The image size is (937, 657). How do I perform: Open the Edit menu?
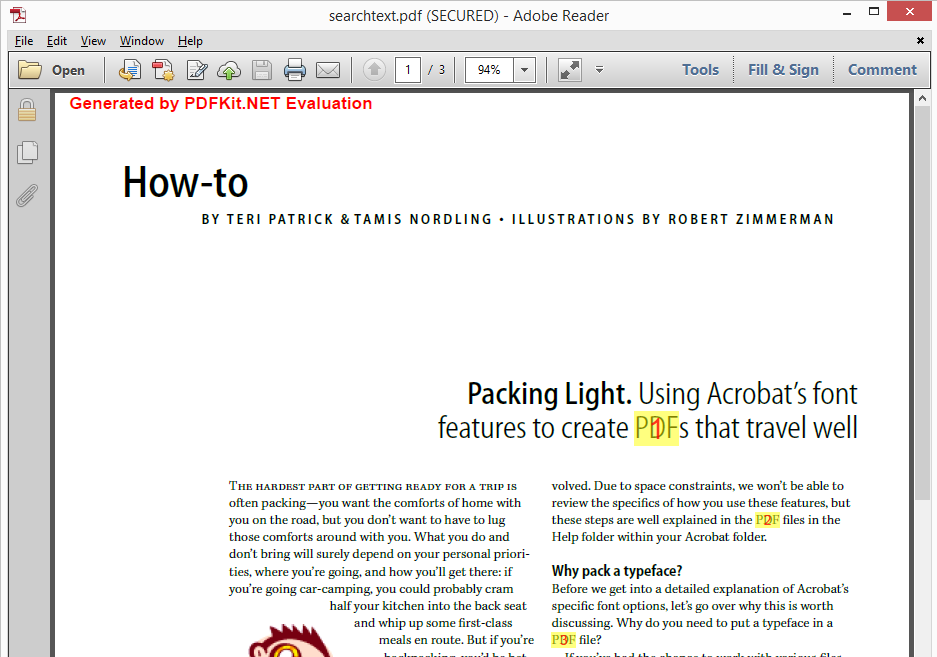[57, 41]
